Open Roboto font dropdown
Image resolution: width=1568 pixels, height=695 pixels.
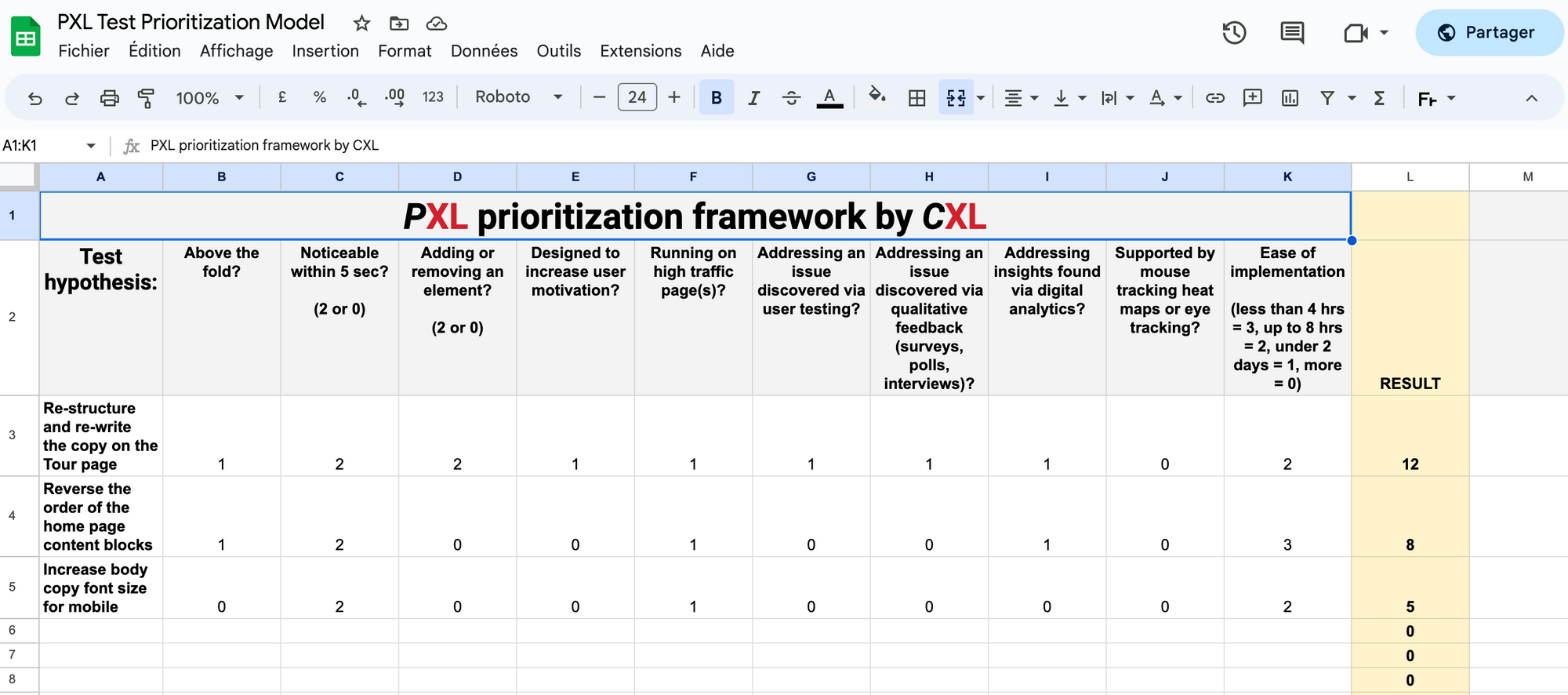(x=519, y=97)
